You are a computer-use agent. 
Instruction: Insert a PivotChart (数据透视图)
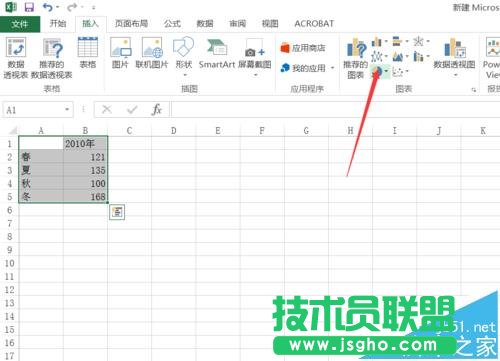pos(454,53)
